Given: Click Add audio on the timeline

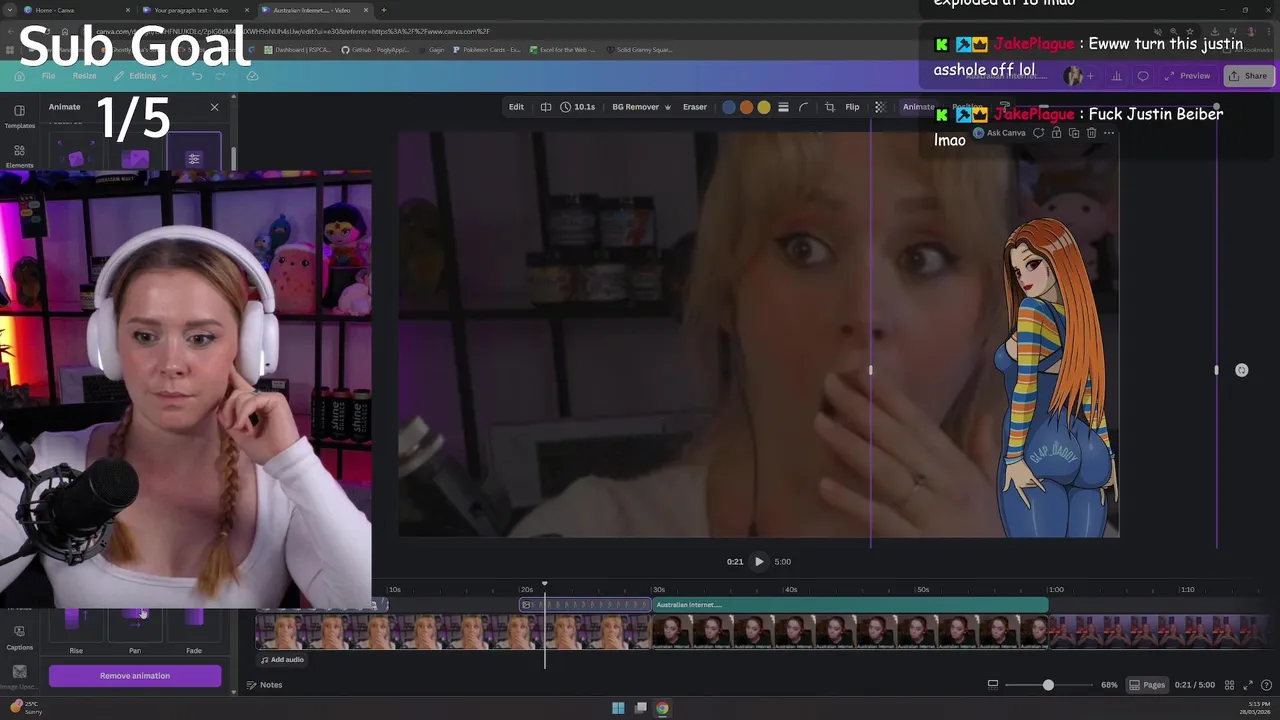Looking at the screenshot, I should pos(282,660).
